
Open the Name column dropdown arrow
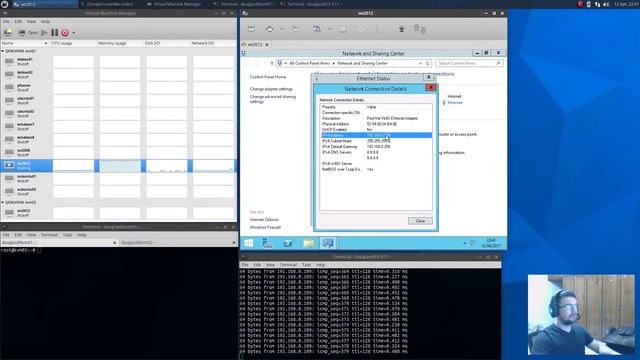[x=46, y=43]
